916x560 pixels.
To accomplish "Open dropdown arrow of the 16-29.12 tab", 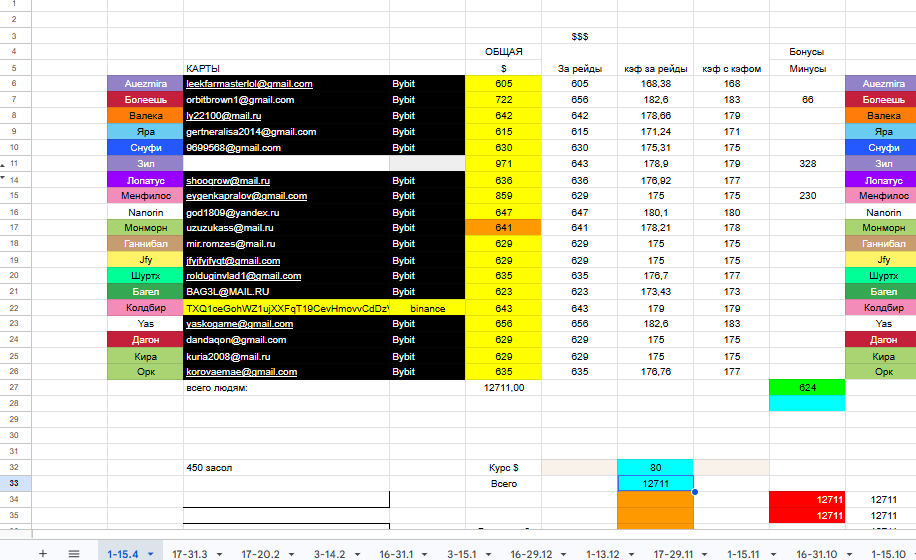I will [564, 554].
